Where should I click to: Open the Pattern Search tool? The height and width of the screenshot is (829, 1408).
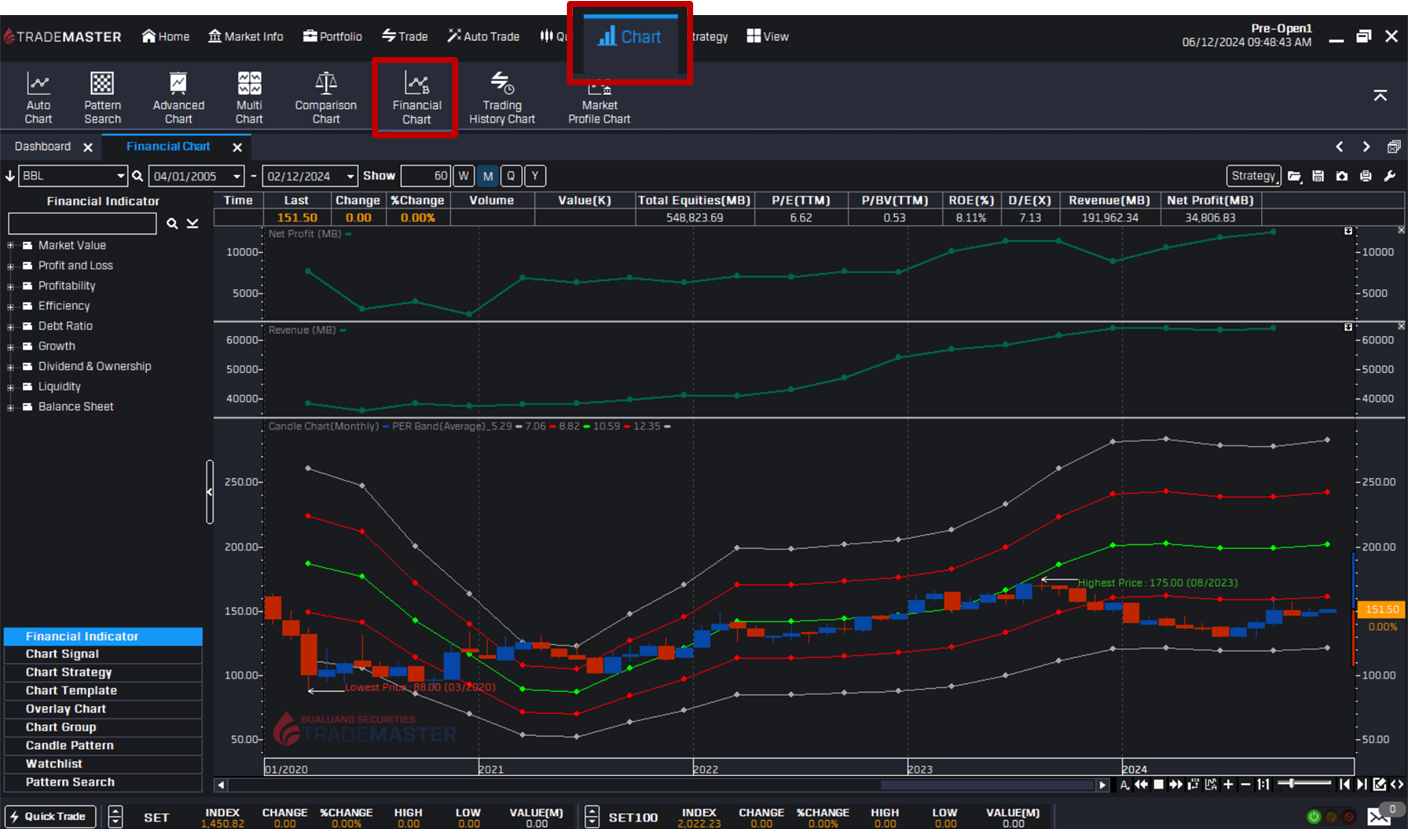pyautogui.click(x=102, y=97)
